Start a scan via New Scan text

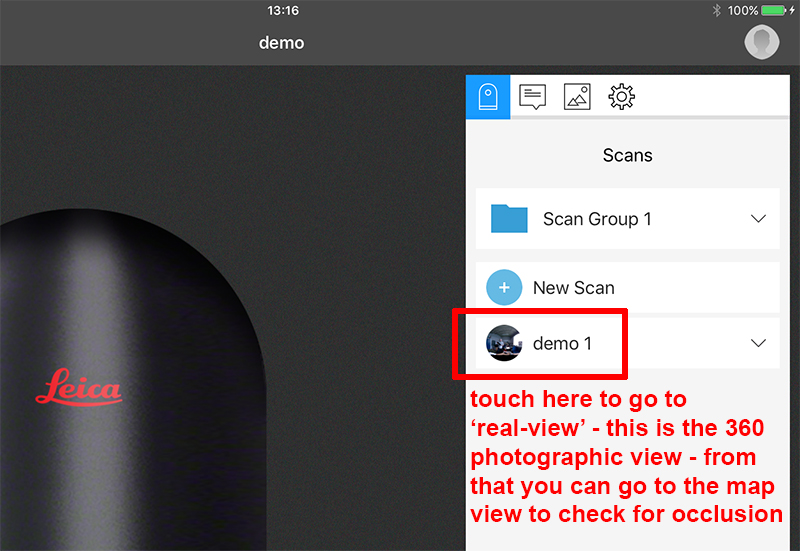point(573,288)
